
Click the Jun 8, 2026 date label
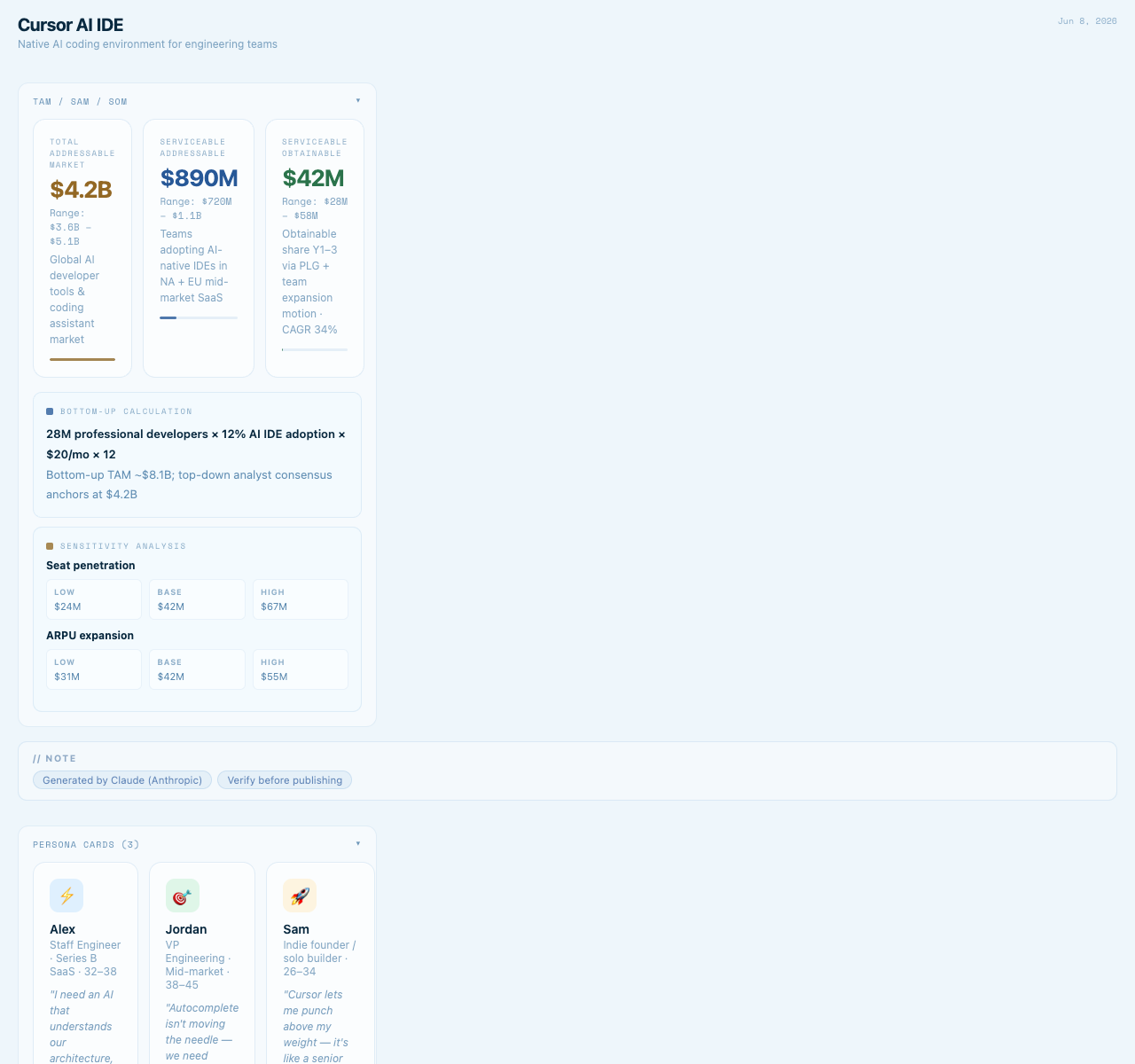tap(1087, 20)
